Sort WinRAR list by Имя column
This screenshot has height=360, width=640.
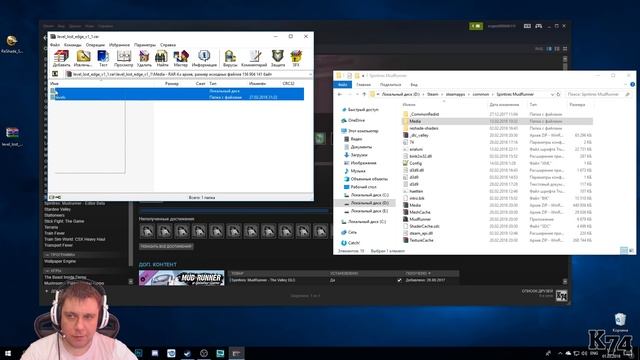click(54, 84)
